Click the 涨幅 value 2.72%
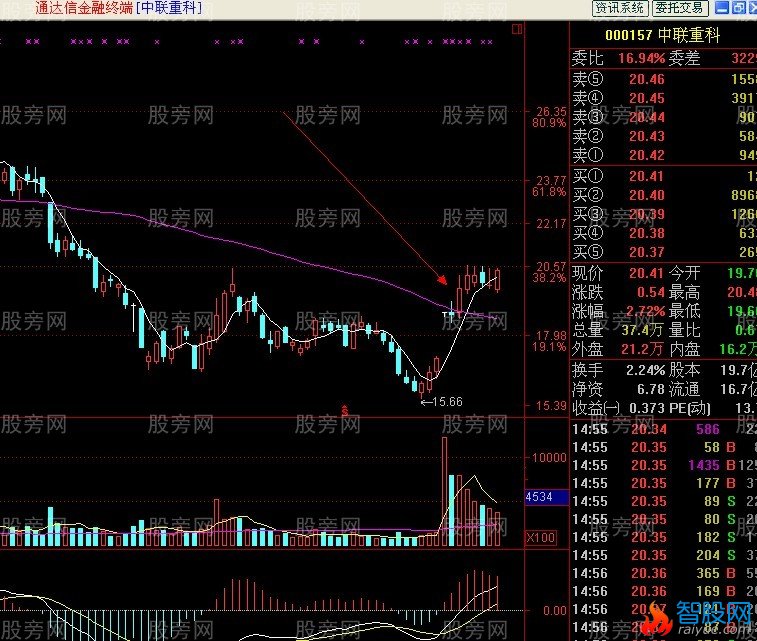The image size is (757, 641). (x=645, y=311)
